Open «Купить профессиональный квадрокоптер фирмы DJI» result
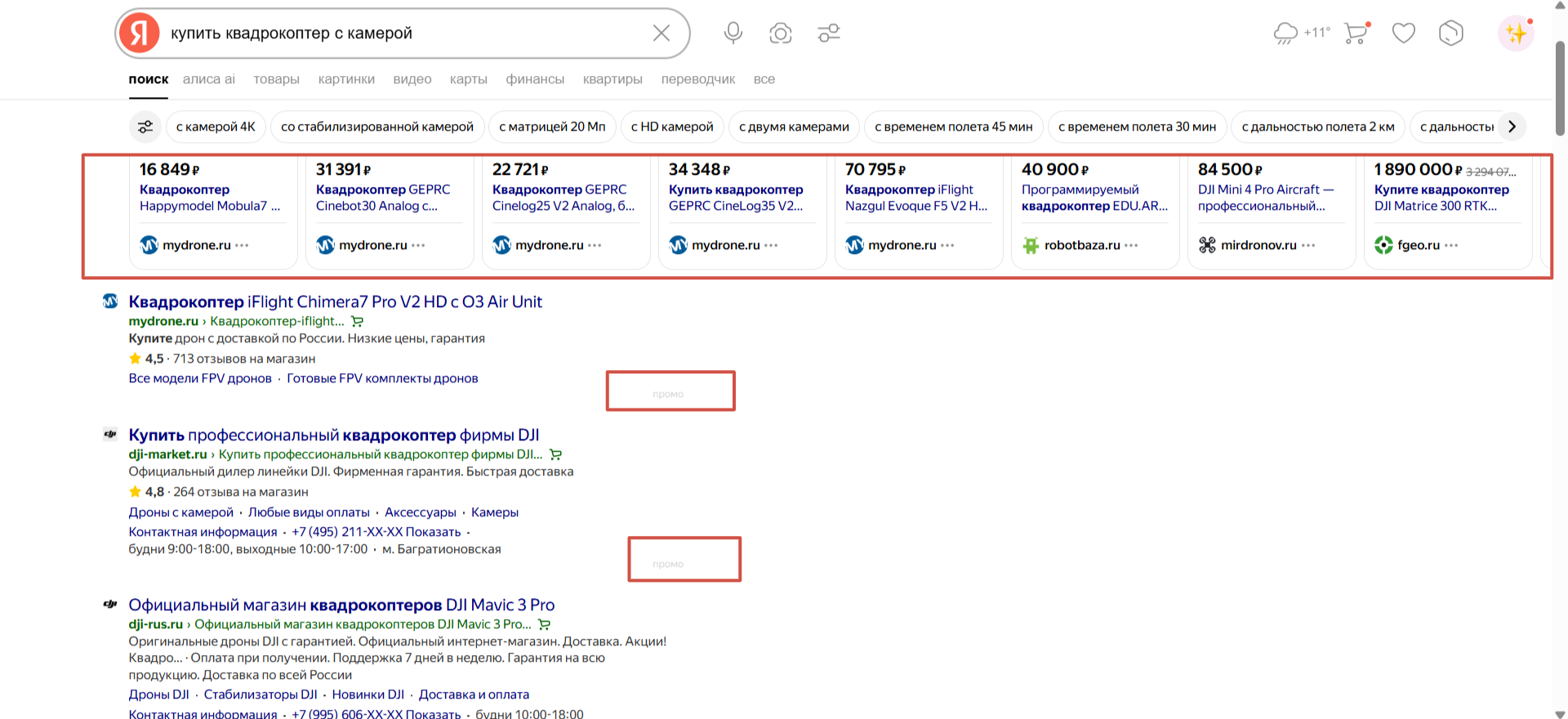 (x=334, y=435)
